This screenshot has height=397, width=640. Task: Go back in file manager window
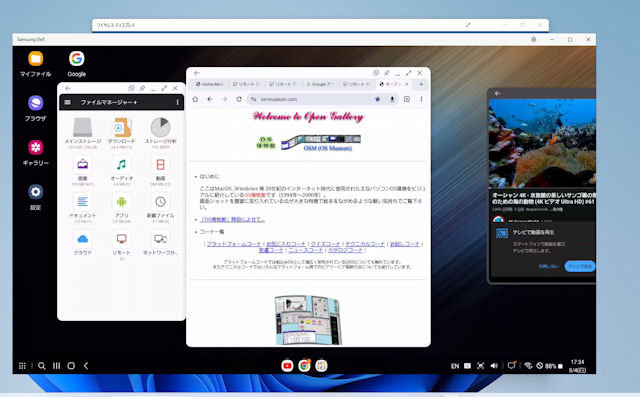pos(68,88)
